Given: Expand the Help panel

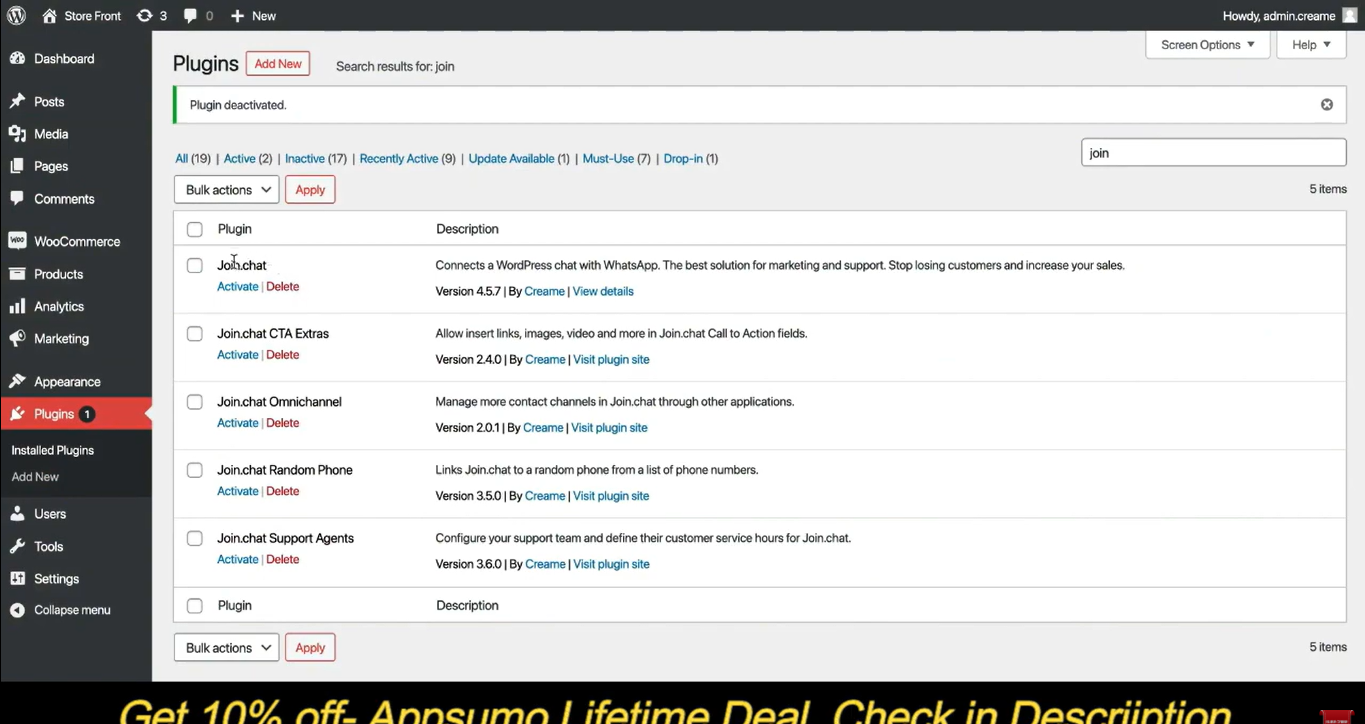Looking at the screenshot, I should click(1311, 45).
